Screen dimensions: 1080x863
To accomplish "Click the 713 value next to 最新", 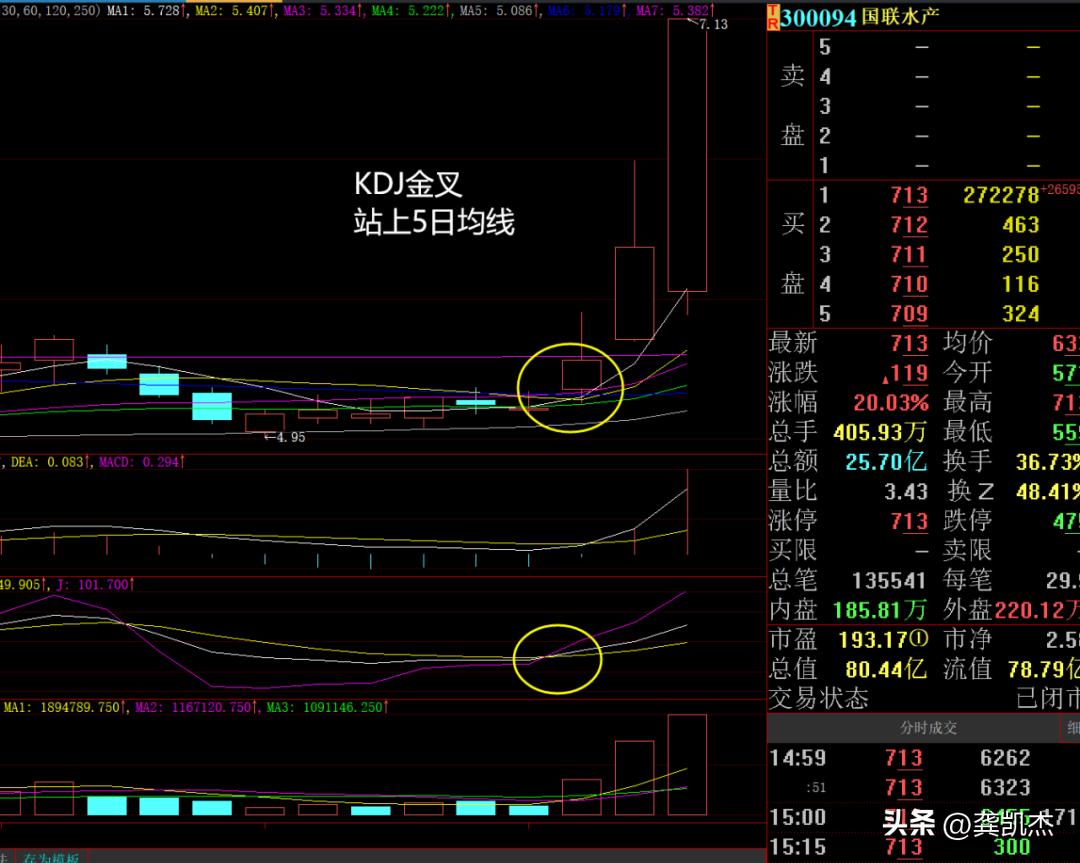I will click(x=909, y=343).
